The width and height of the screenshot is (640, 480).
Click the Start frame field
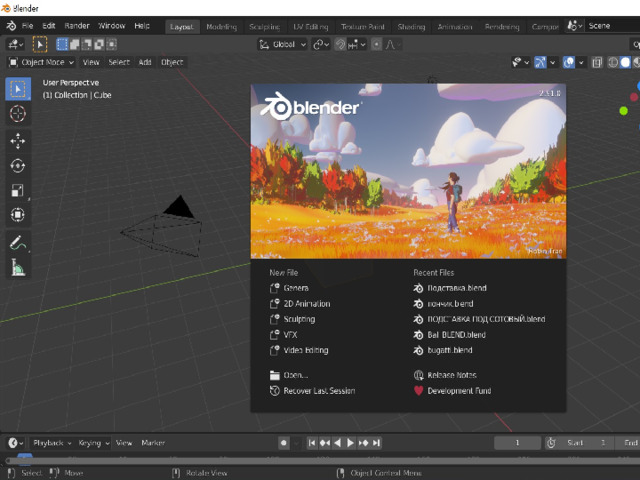coord(586,443)
